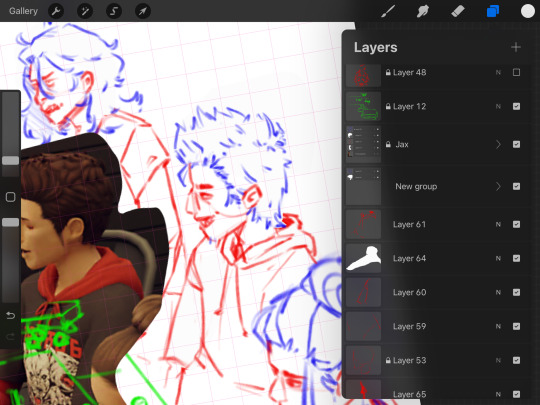Open blend mode N for Layer 61
Screen dimensions: 540x405
pyautogui.click(x=498, y=224)
